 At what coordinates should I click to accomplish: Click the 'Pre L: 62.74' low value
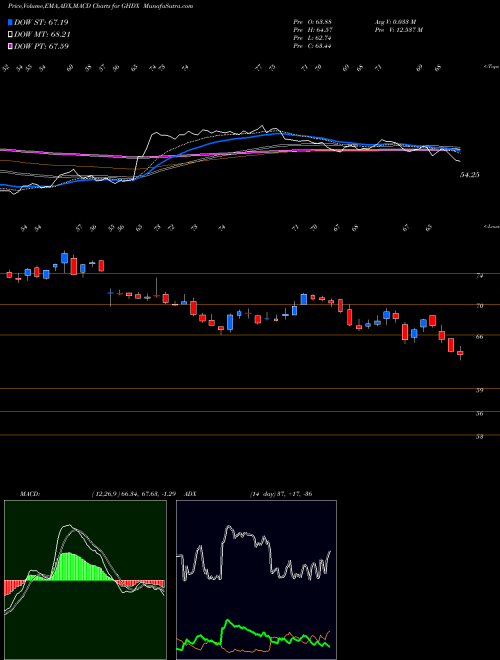313,38
